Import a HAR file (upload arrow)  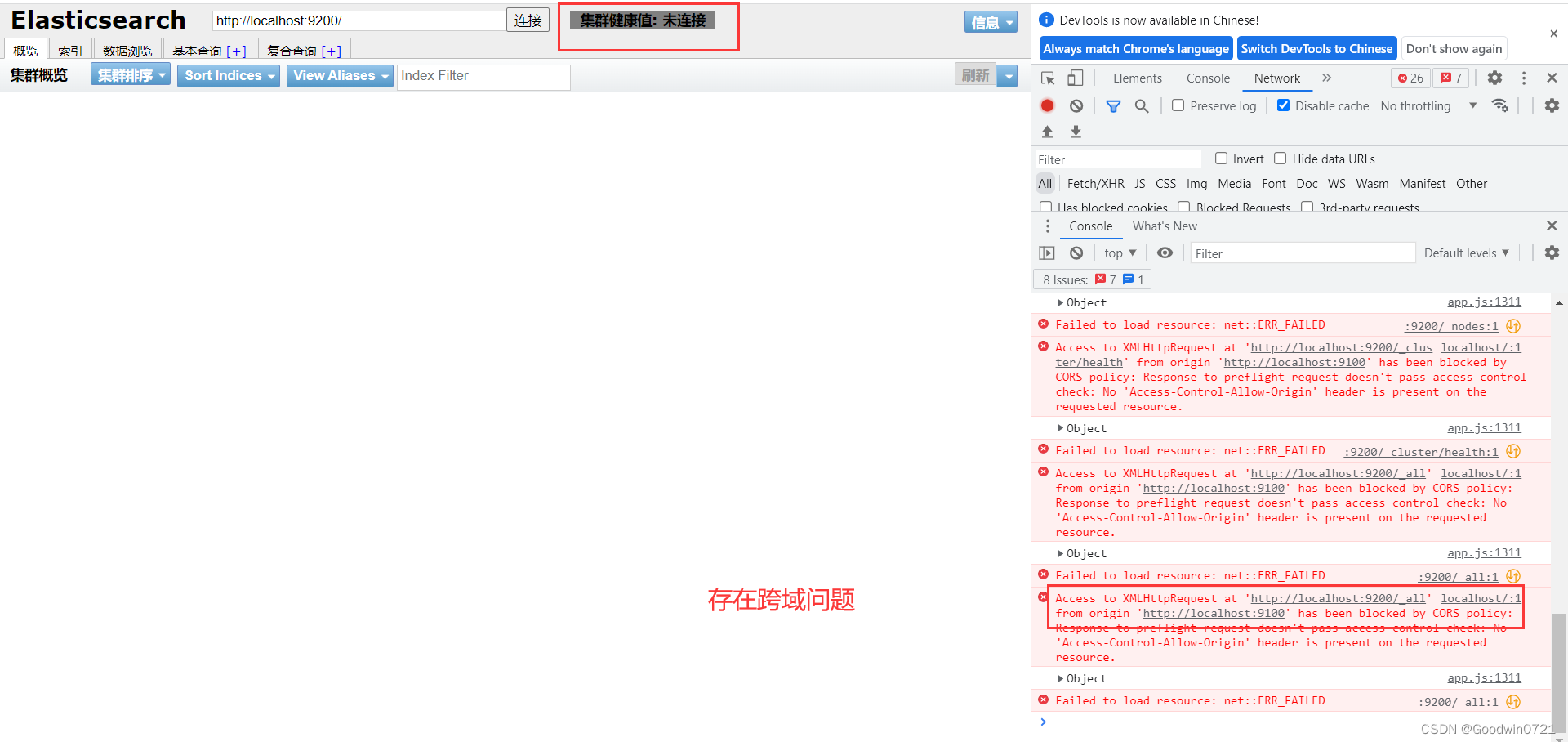[x=1048, y=131]
